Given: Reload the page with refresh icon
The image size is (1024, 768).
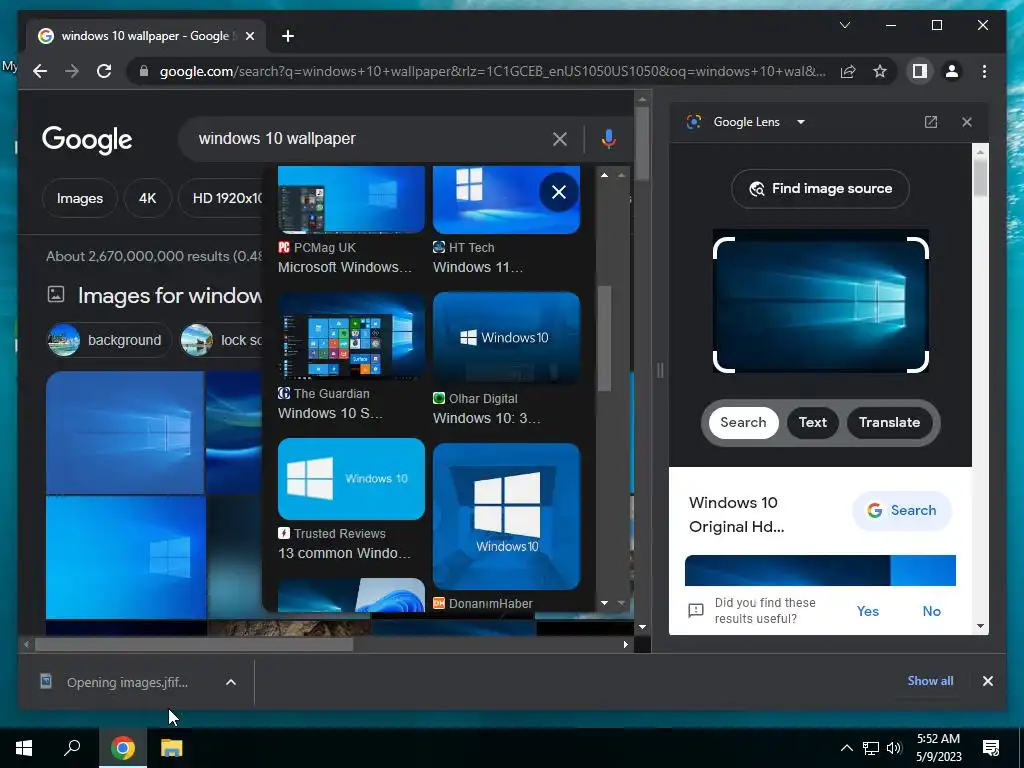Looking at the screenshot, I should pyautogui.click(x=104, y=71).
